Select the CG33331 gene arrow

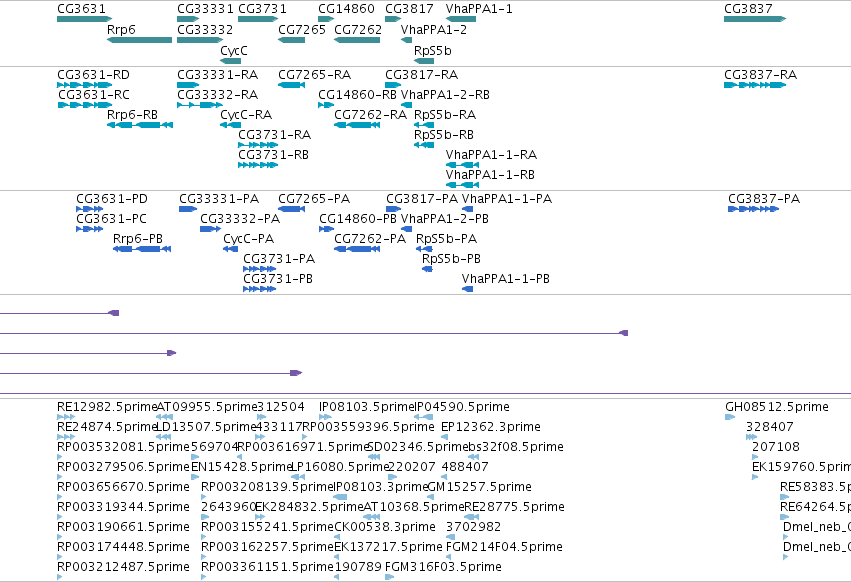pos(188,19)
